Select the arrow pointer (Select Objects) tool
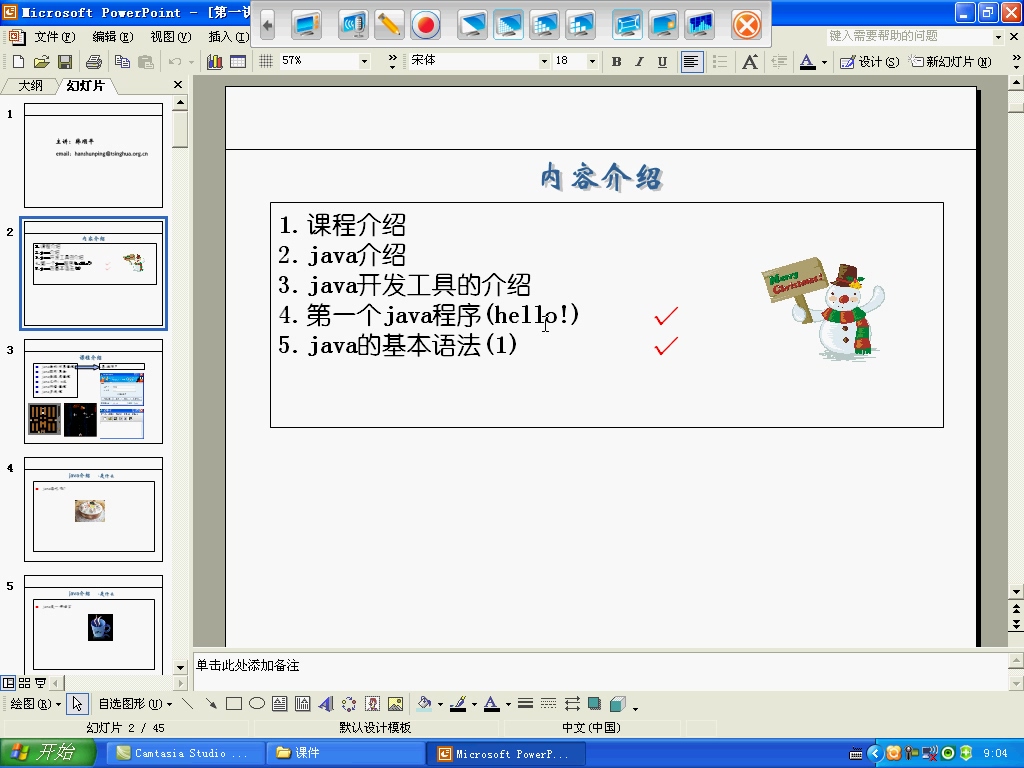Image resolution: width=1024 pixels, height=768 pixels. 77,703
